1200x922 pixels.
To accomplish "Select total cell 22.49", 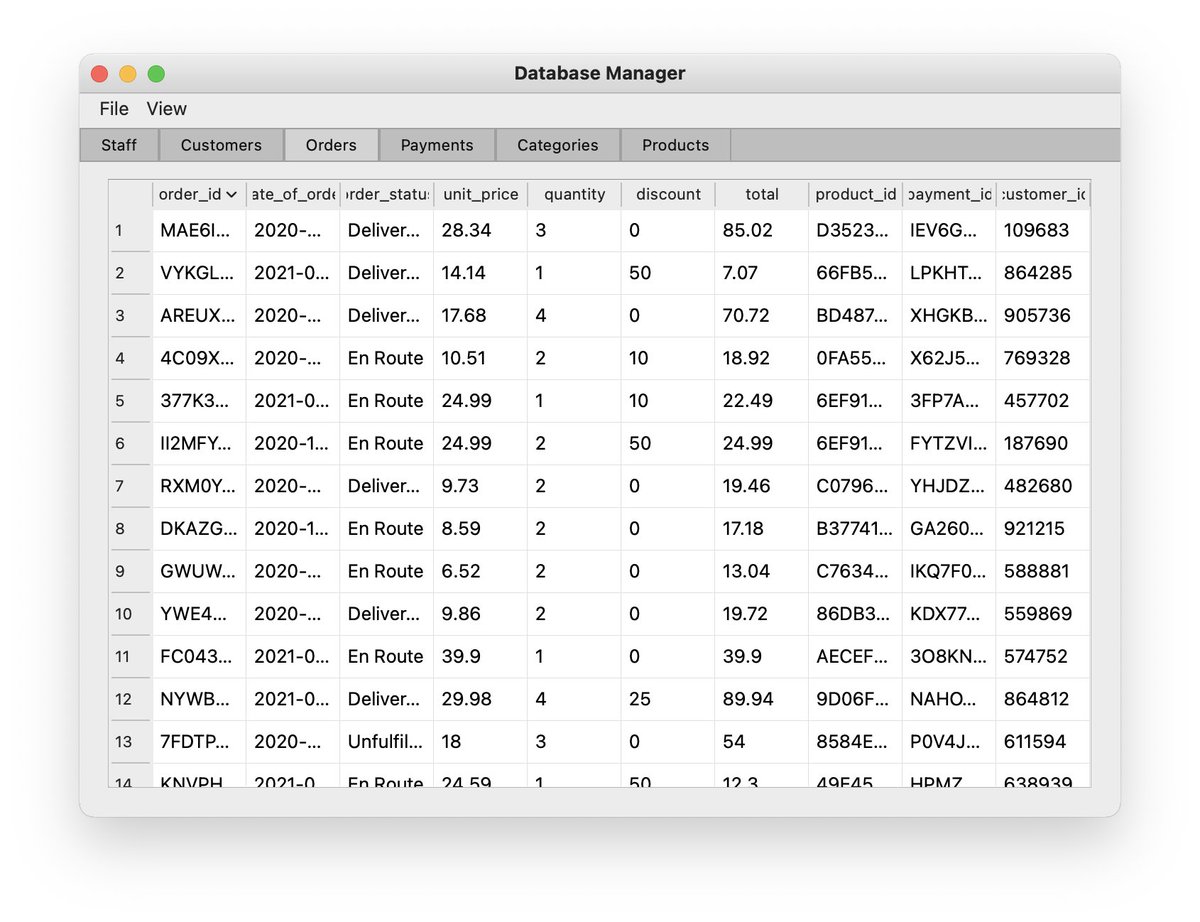I will pyautogui.click(x=762, y=401).
